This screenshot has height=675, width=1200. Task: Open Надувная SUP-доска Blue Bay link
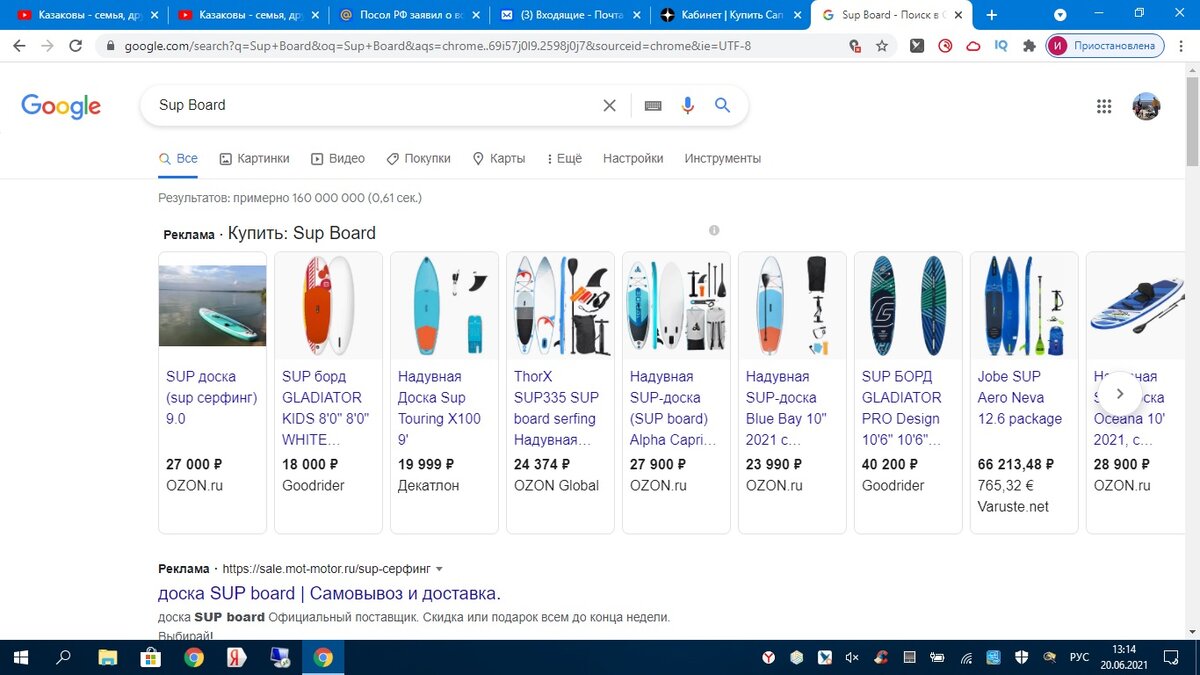(x=786, y=408)
